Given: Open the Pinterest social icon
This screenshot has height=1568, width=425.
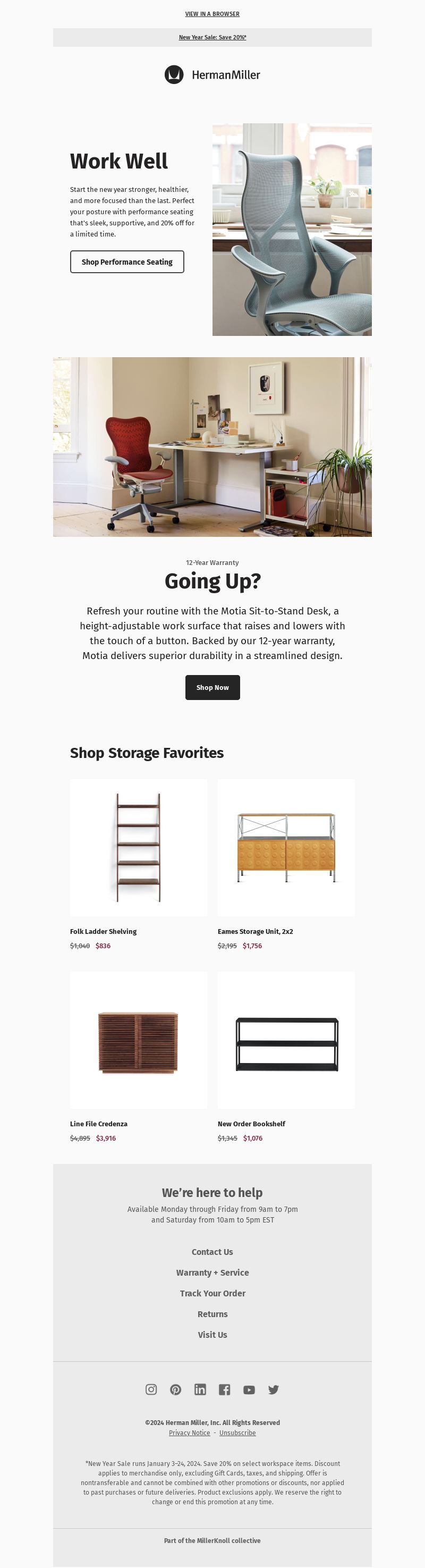Looking at the screenshot, I should coord(176,1389).
